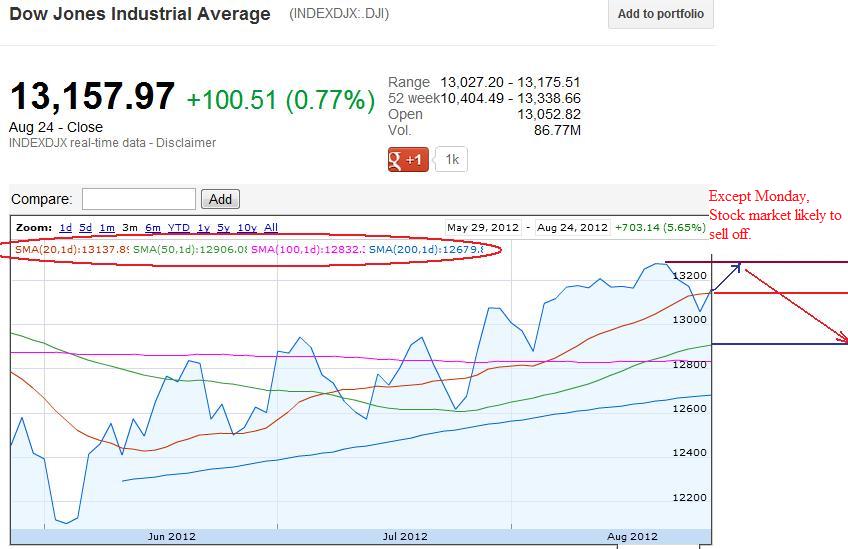Image resolution: width=848 pixels, height=549 pixels.
Task: Click the (INDEXDJX:.DJI) ticker symbol
Action: click(x=339, y=14)
